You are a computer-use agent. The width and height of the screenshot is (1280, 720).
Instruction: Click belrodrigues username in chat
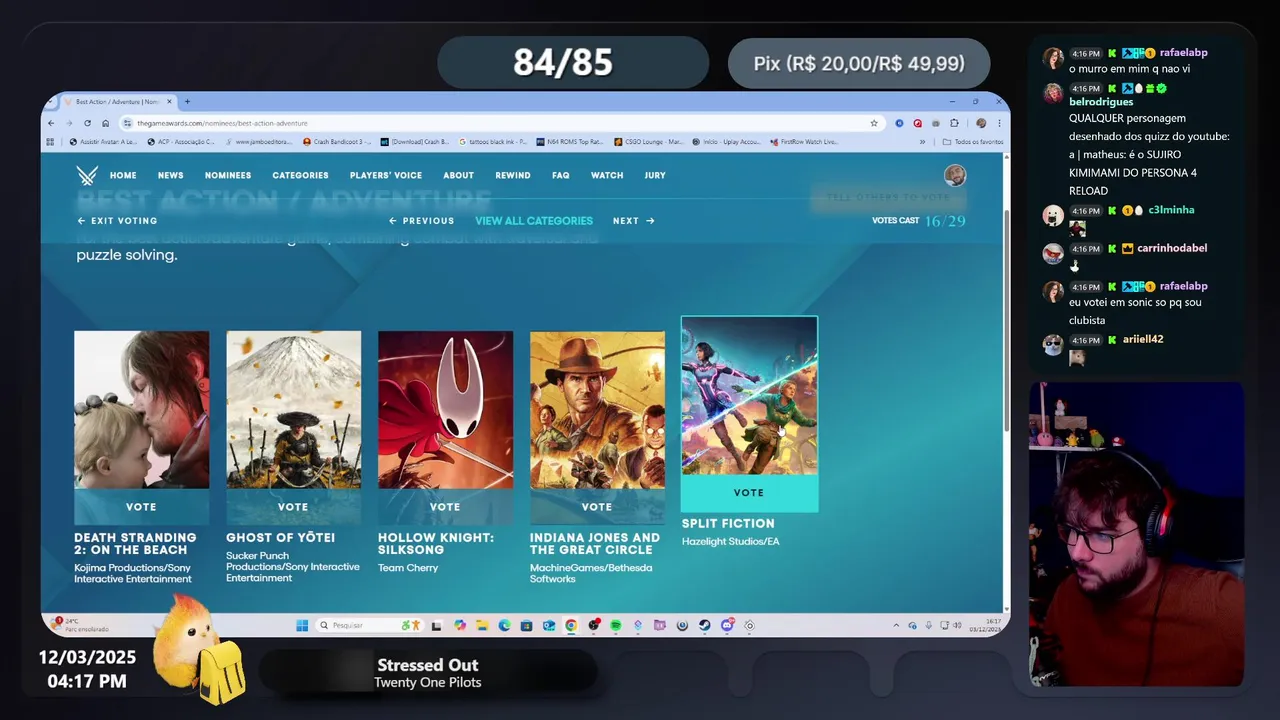click(1101, 102)
